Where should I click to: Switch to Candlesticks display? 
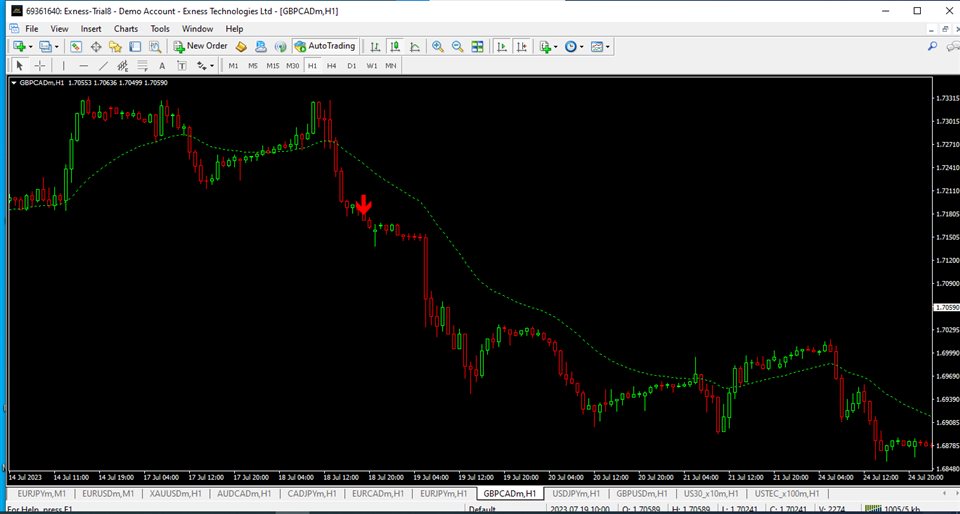[395, 47]
